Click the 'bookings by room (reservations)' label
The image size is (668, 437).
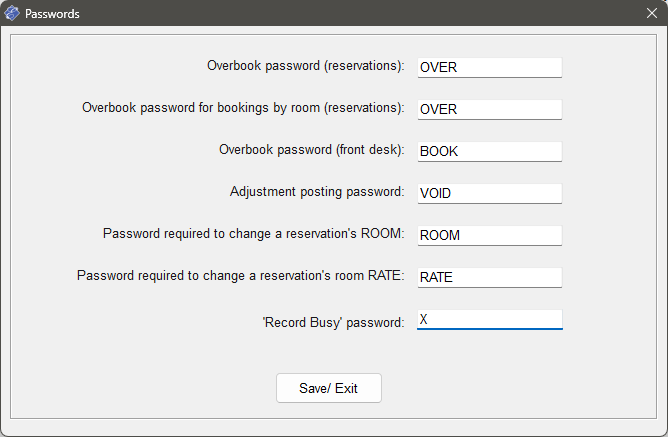click(243, 108)
